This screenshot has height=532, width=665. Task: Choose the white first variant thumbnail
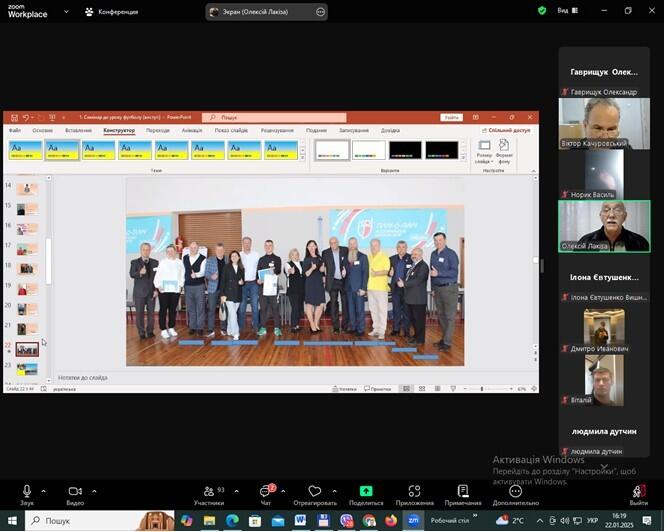pos(332,150)
